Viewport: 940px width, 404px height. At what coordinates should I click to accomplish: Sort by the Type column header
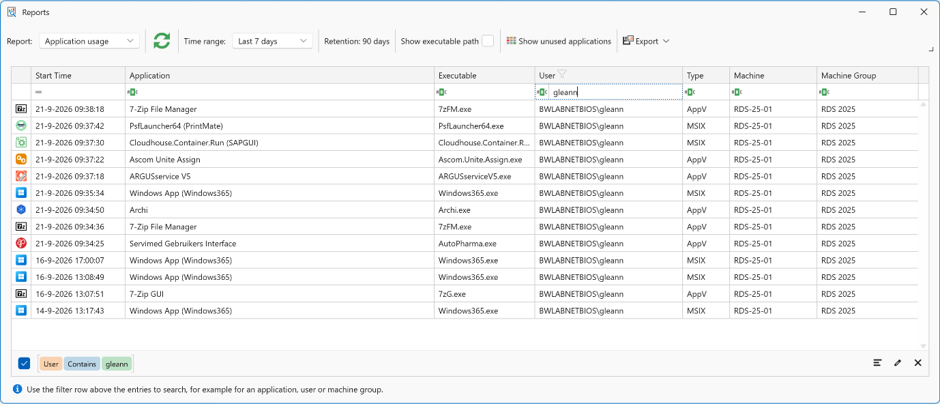706,76
